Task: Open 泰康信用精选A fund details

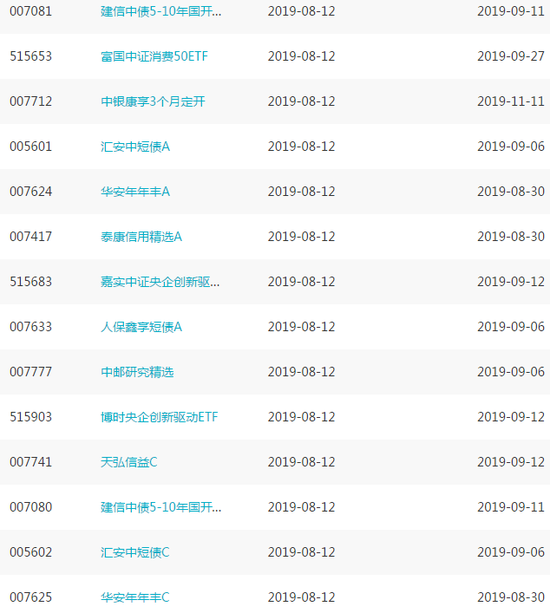Action: tap(142, 237)
